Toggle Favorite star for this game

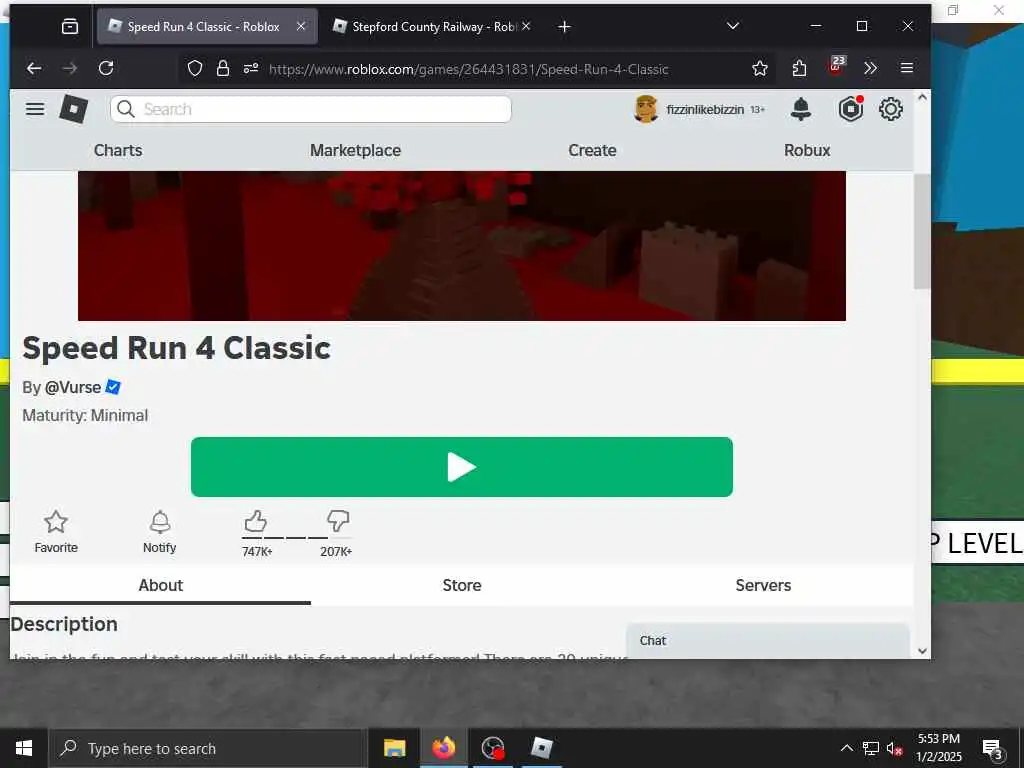pyautogui.click(x=56, y=532)
